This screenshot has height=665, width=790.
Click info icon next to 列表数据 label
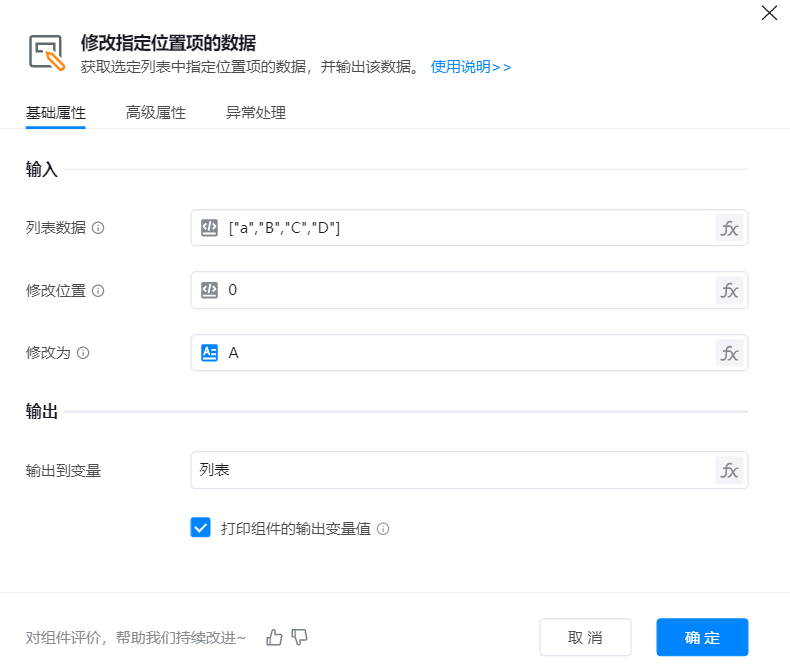click(x=98, y=228)
